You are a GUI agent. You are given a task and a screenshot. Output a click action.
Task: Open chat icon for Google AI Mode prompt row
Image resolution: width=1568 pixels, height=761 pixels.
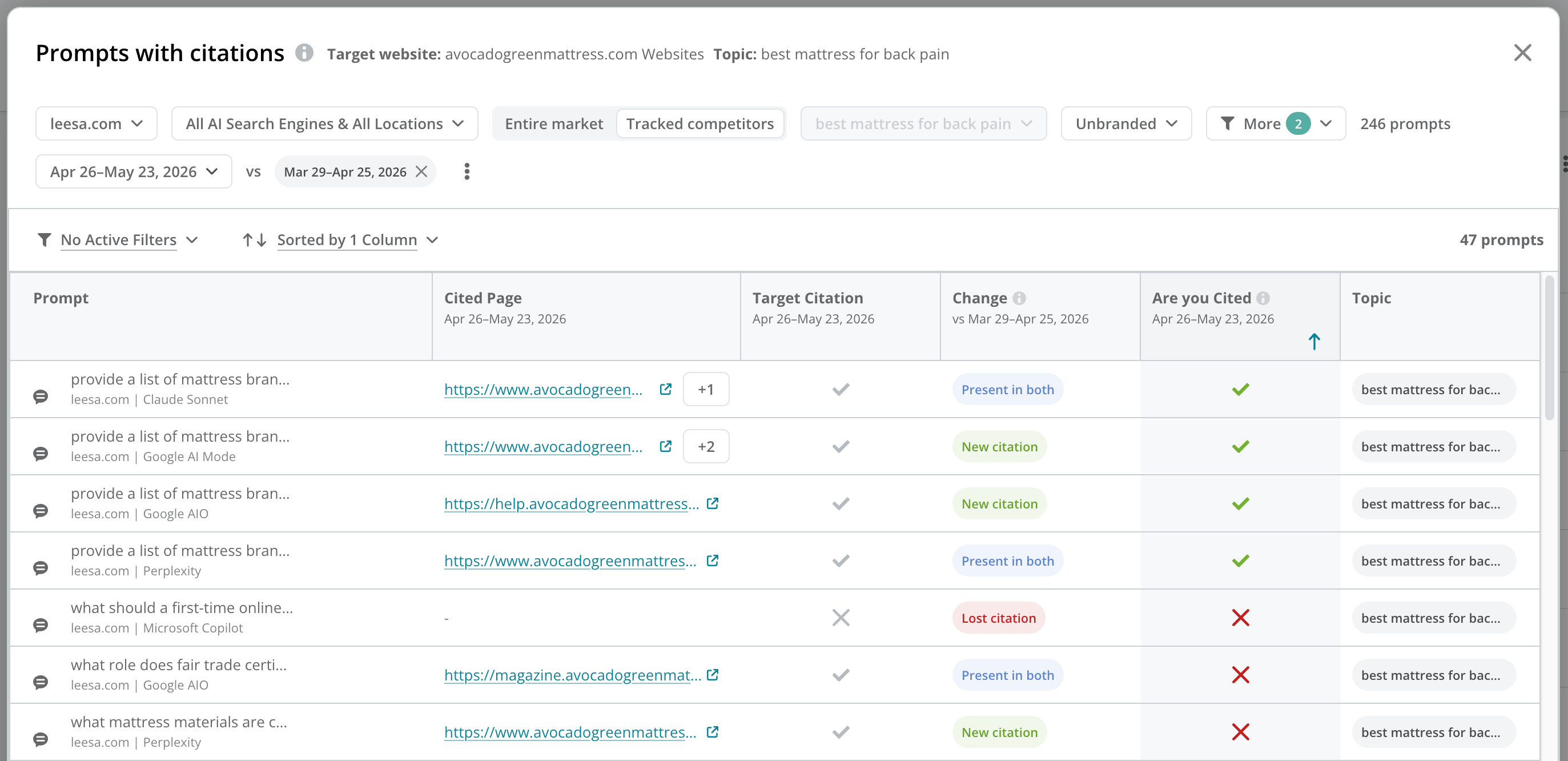pos(41,454)
